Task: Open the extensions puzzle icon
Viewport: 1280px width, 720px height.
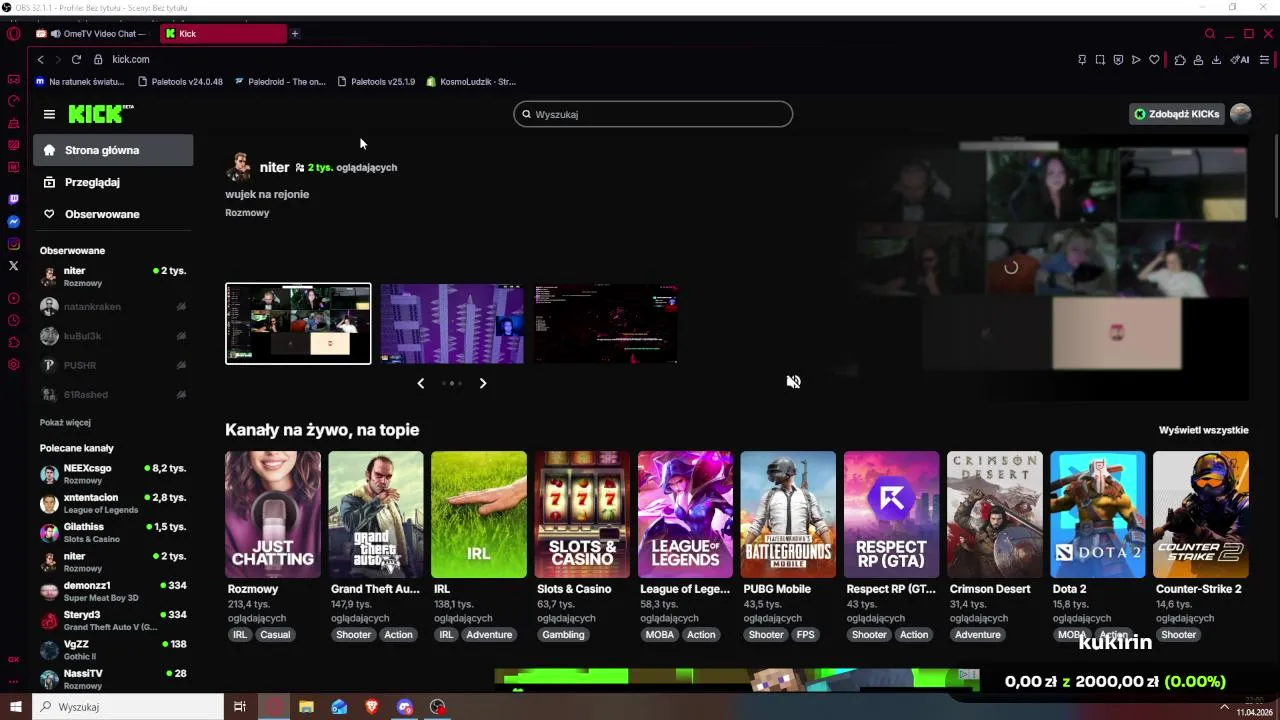Action: [1180, 59]
